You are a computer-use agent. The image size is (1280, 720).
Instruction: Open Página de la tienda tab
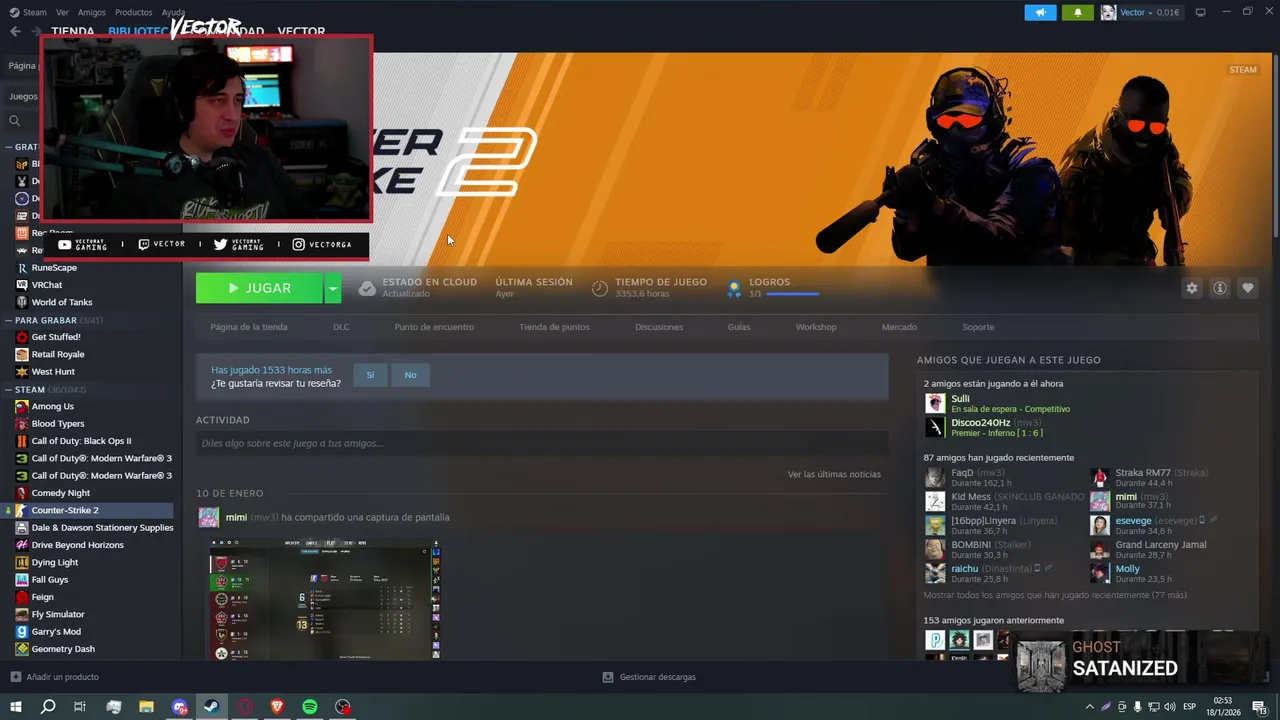point(249,327)
